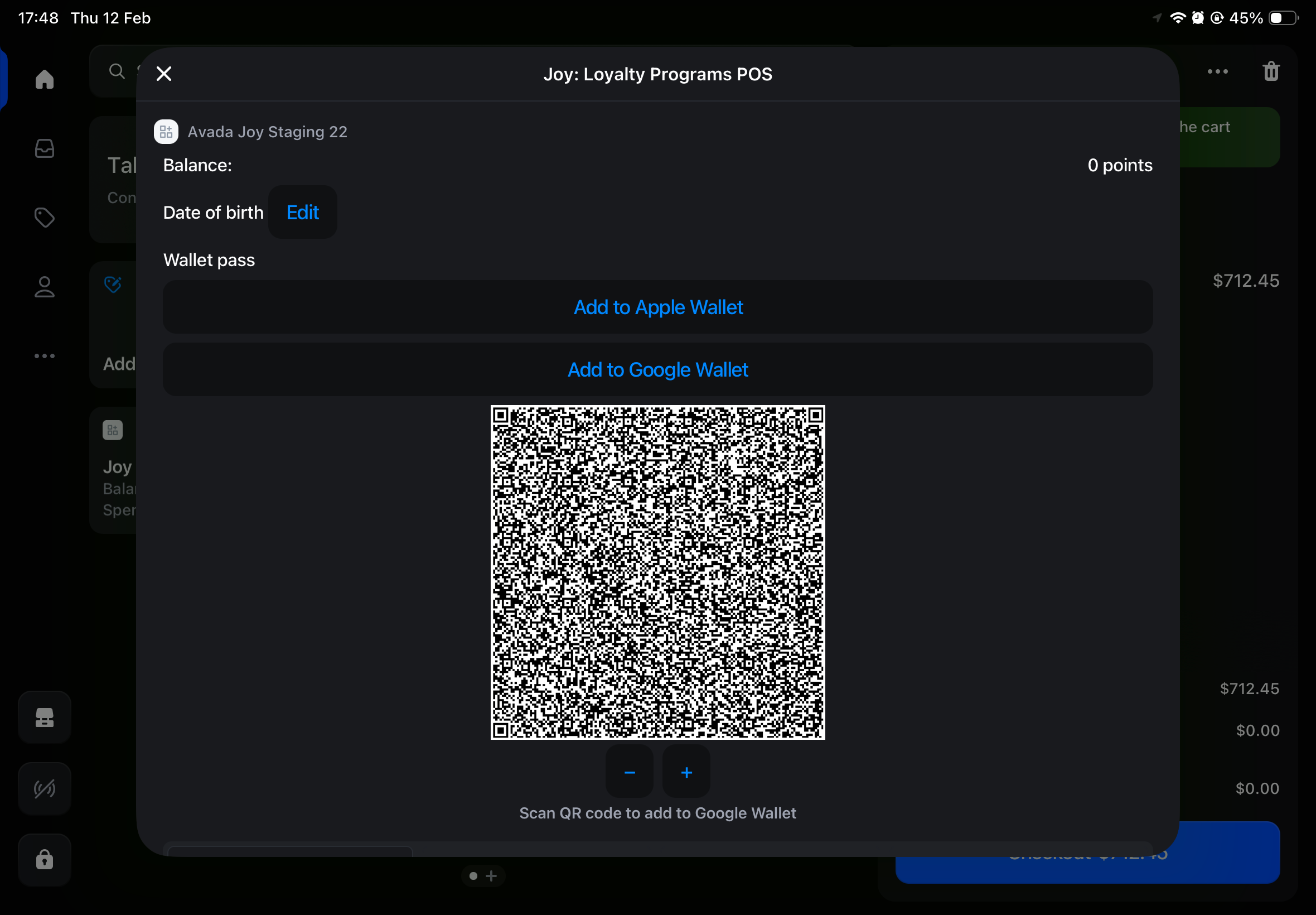Lock the POS with padlock icon
1316x915 pixels.
[x=45, y=859]
